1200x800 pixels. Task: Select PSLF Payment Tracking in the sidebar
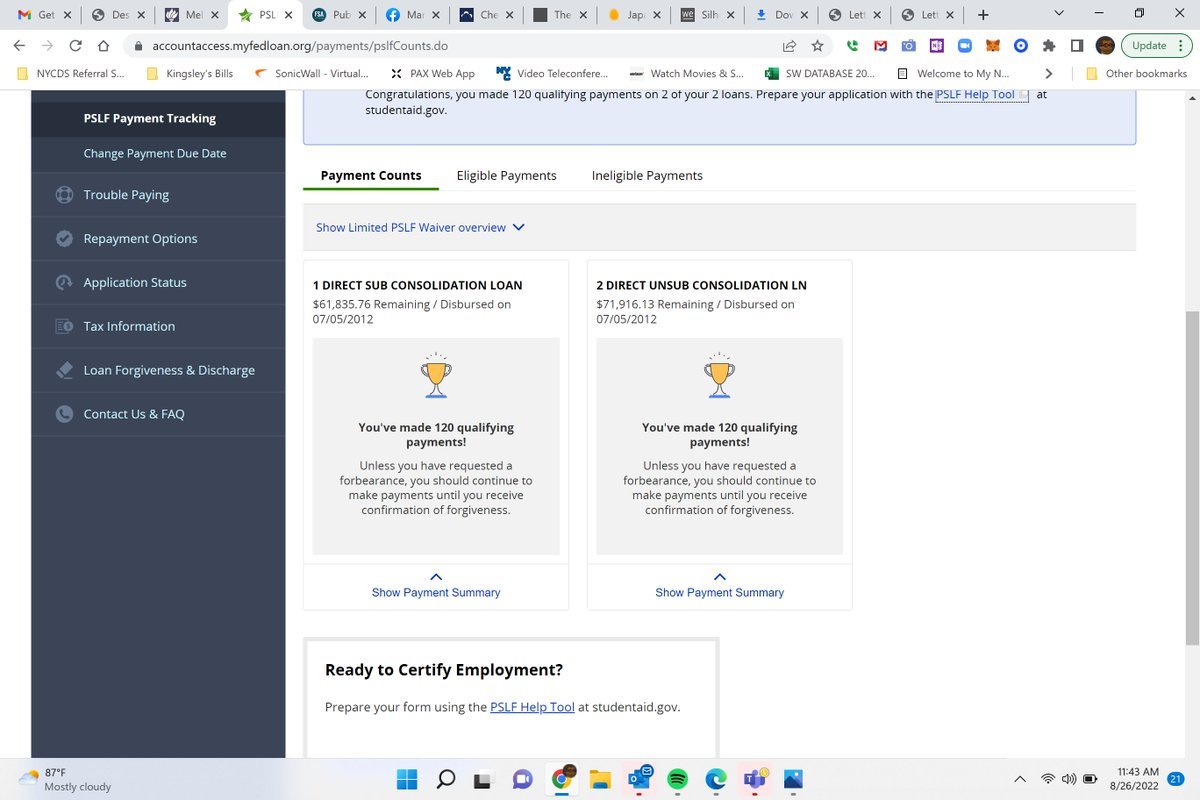[150, 118]
